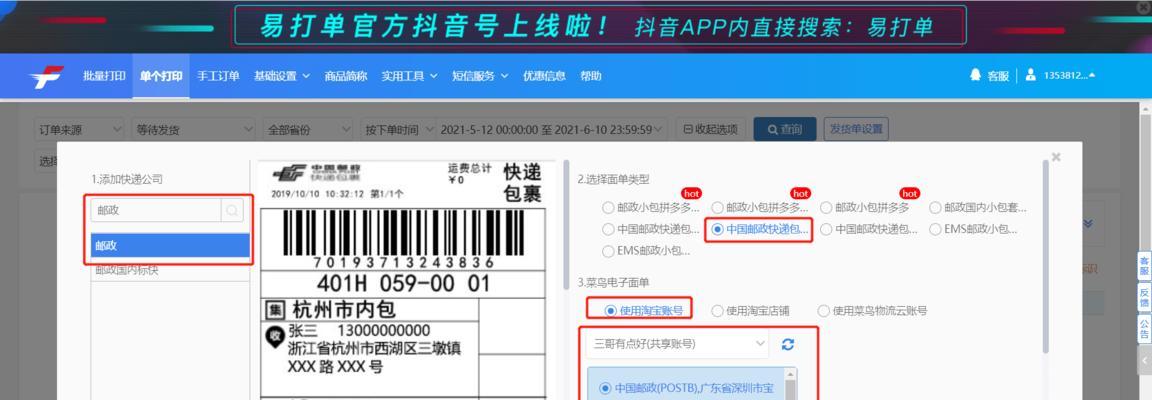1152x400 pixels.
Task: Open the 反馈 side tab
Action: pos(1144,297)
